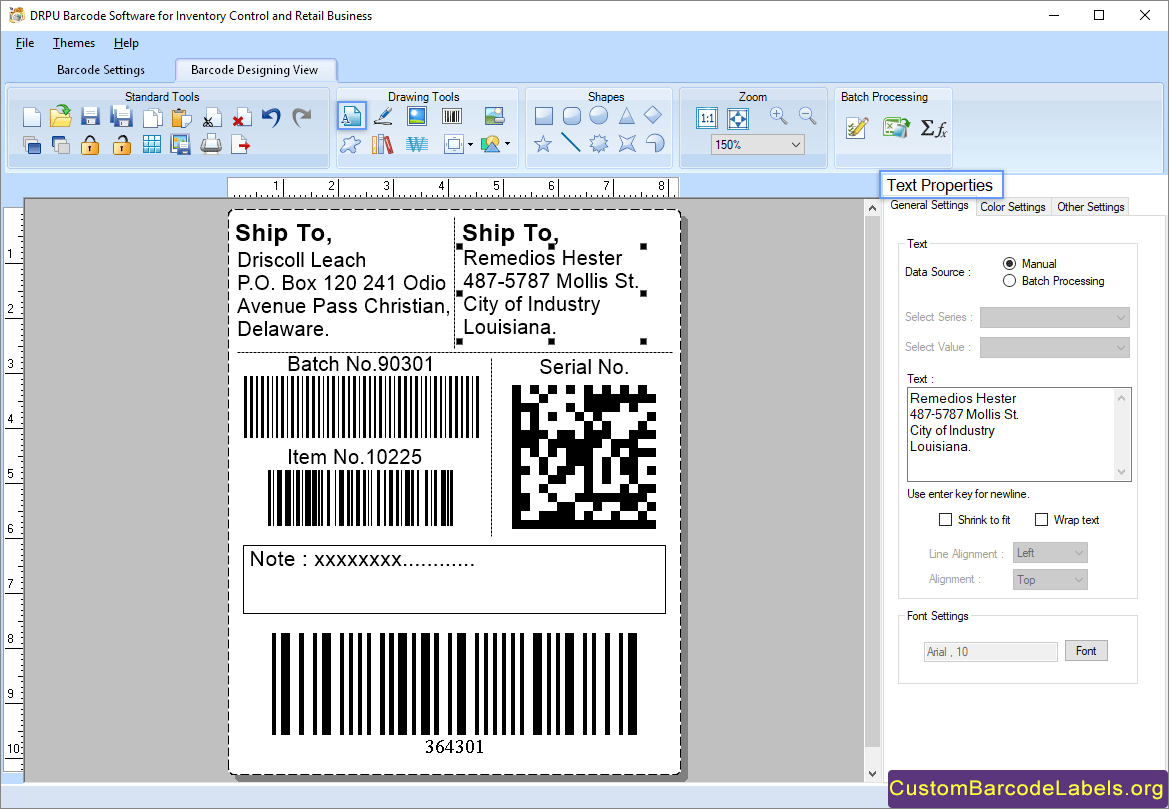
Task: Choose the pen signature drawing tool
Action: [383, 116]
